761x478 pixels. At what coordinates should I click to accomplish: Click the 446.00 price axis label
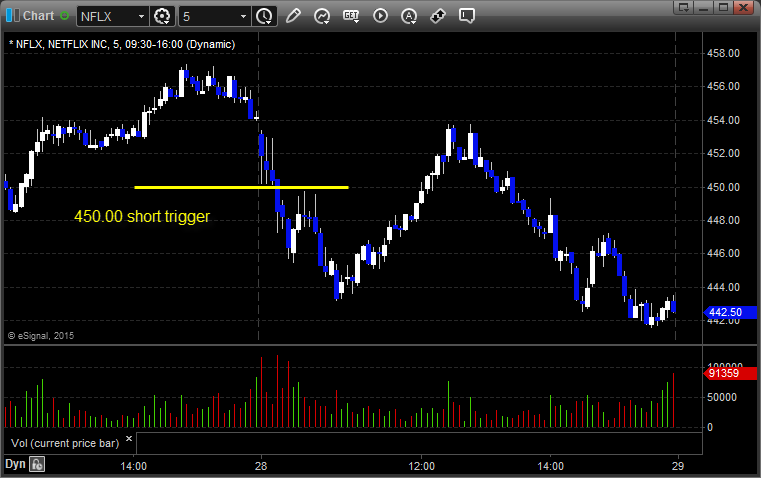723,253
